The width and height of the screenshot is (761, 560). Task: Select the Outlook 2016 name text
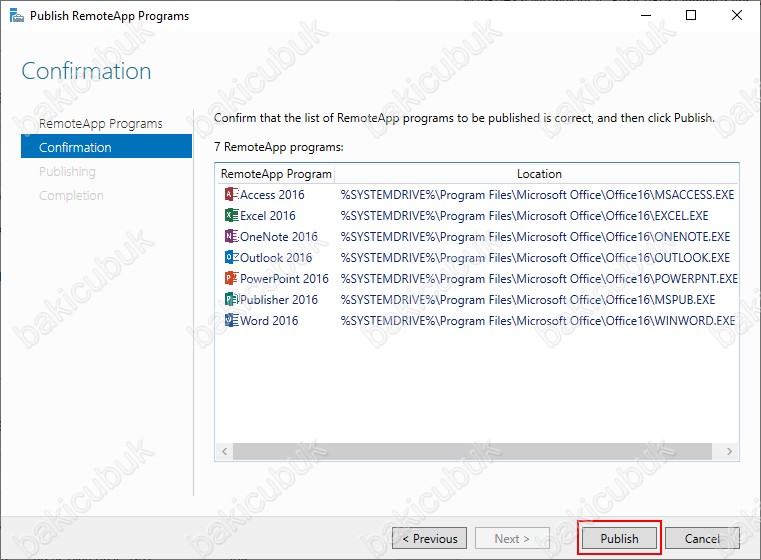coord(276,257)
